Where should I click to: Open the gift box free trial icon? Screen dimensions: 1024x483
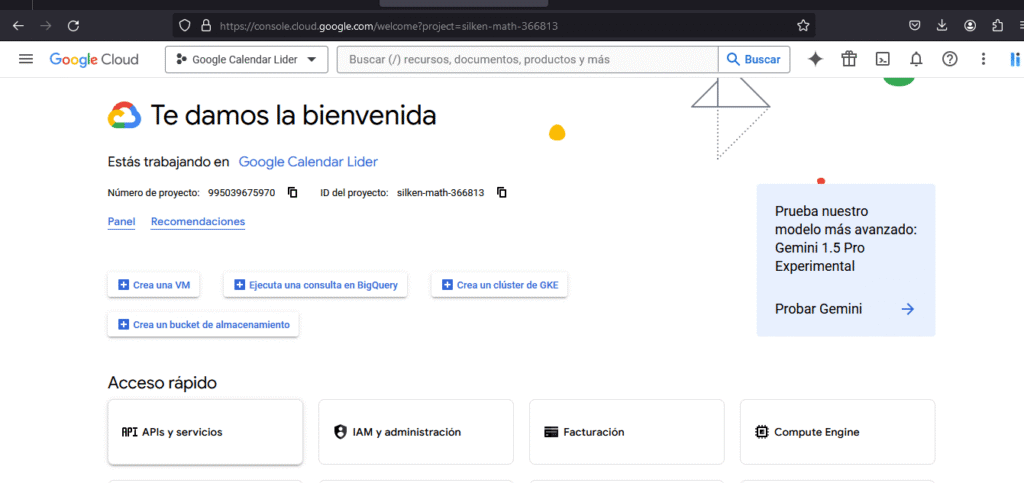coord(849,60)
